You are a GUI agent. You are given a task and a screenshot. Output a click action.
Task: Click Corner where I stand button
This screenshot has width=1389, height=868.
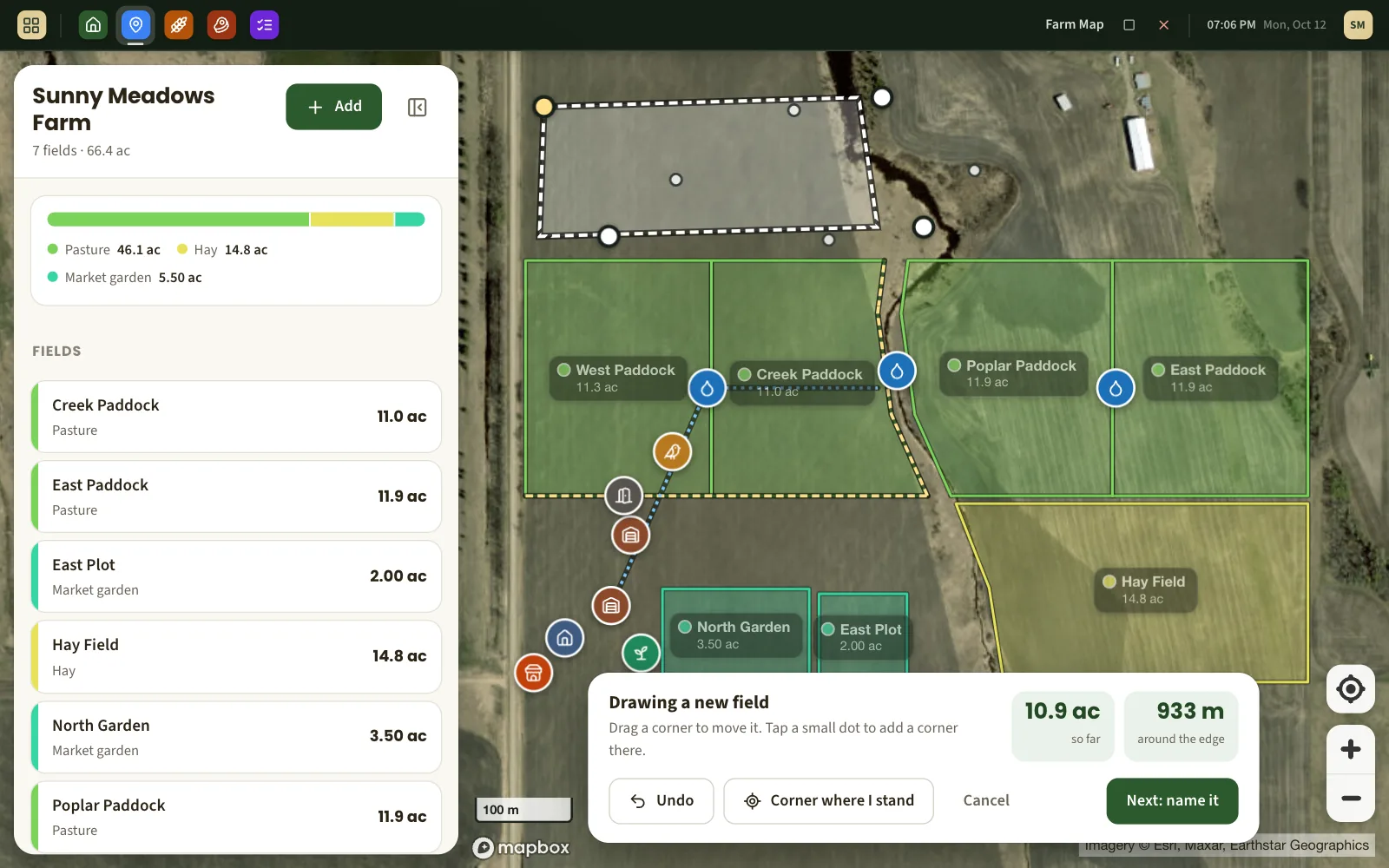[828, 800]
